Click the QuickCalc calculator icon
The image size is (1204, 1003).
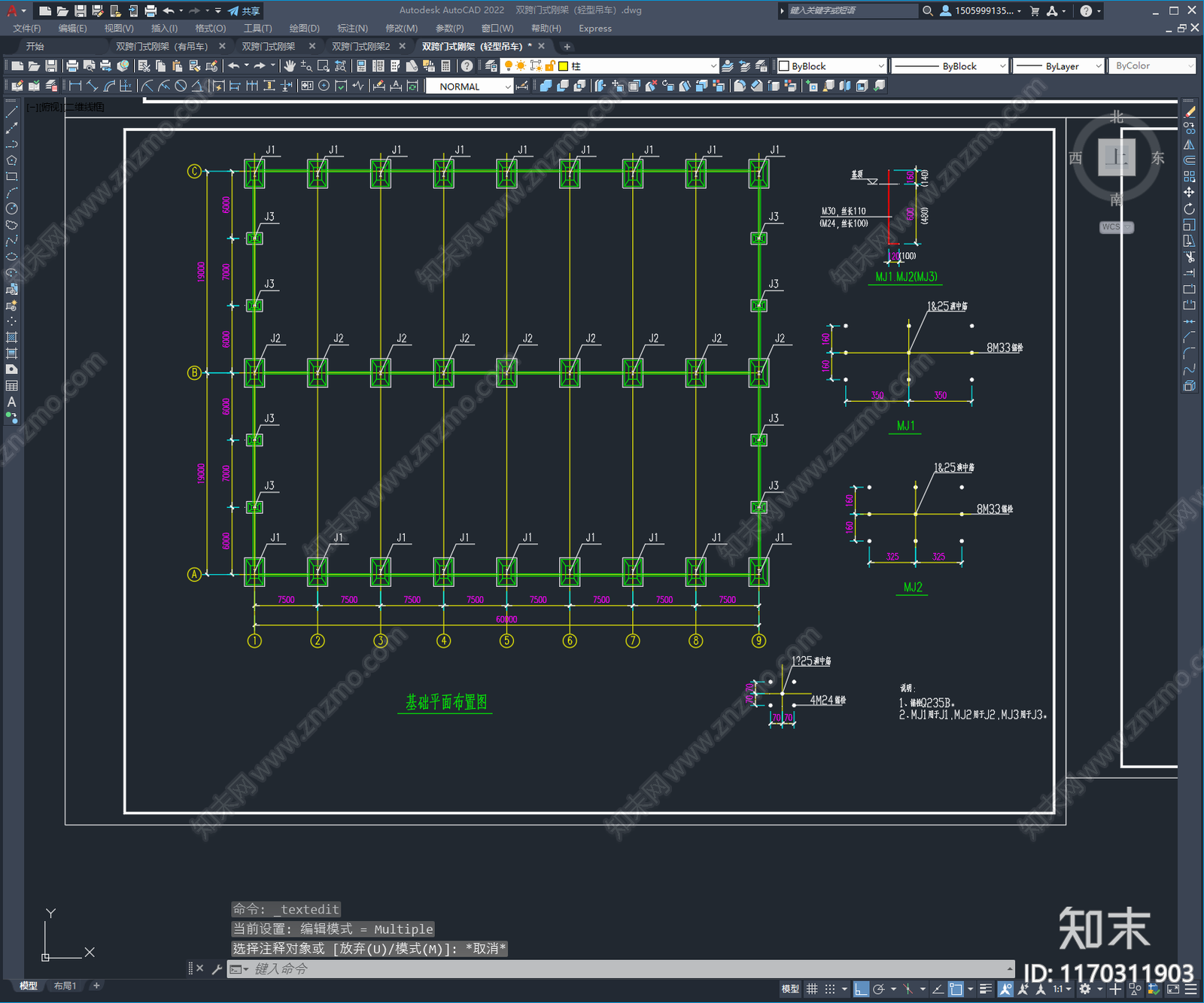coord(446,66)
